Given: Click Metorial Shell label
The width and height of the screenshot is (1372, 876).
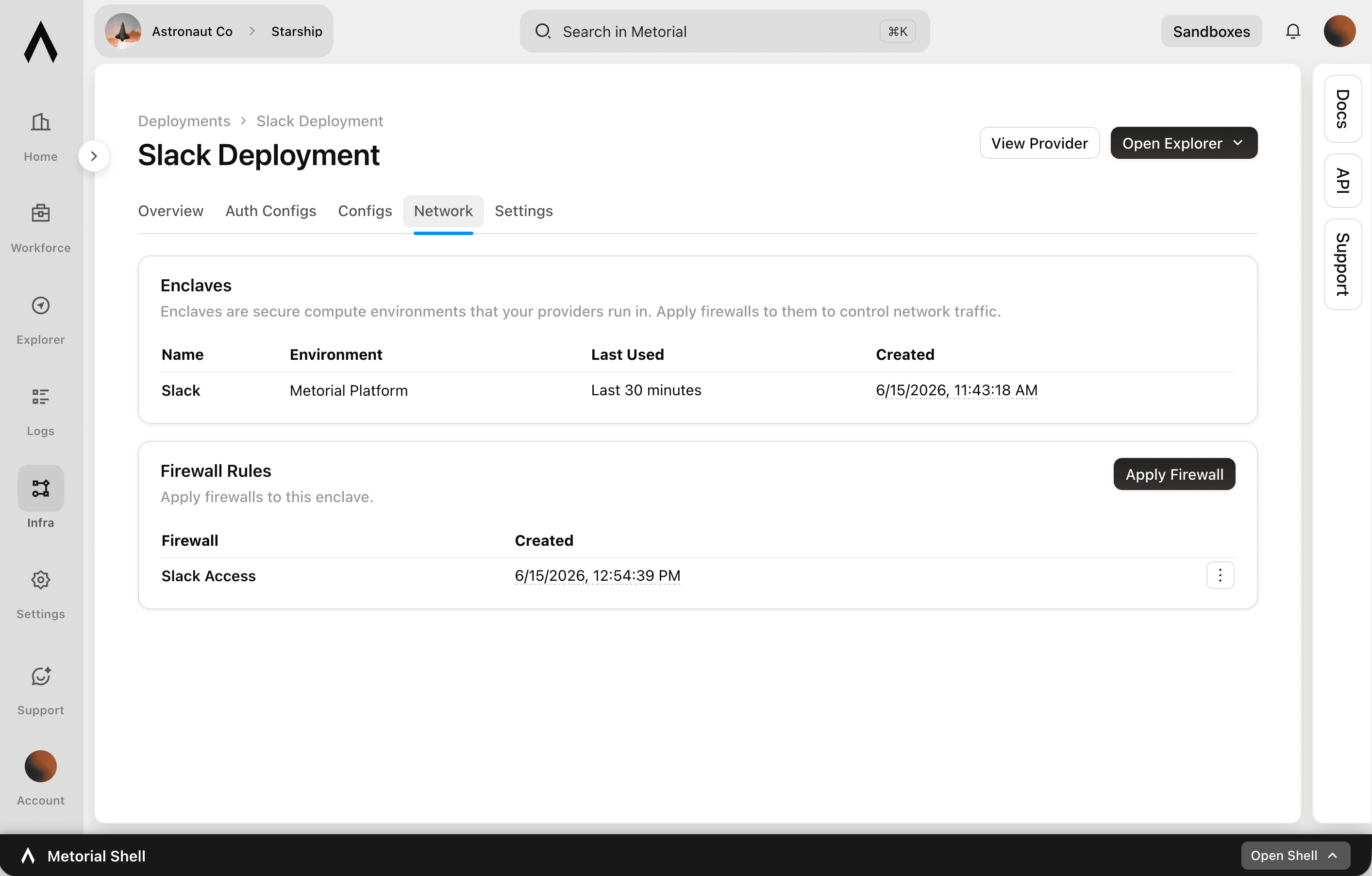Looking at the screenshot, I should (x=96, y=856).
